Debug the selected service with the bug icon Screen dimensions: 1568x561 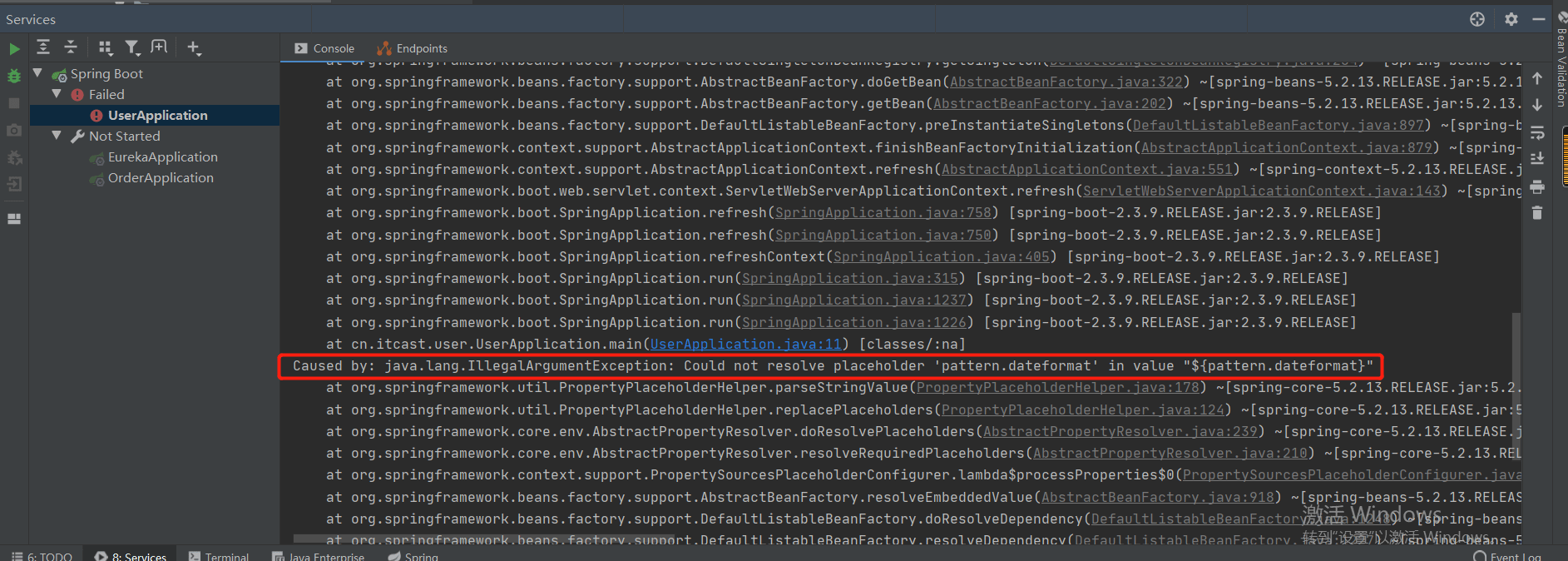(x=14, y=76)
